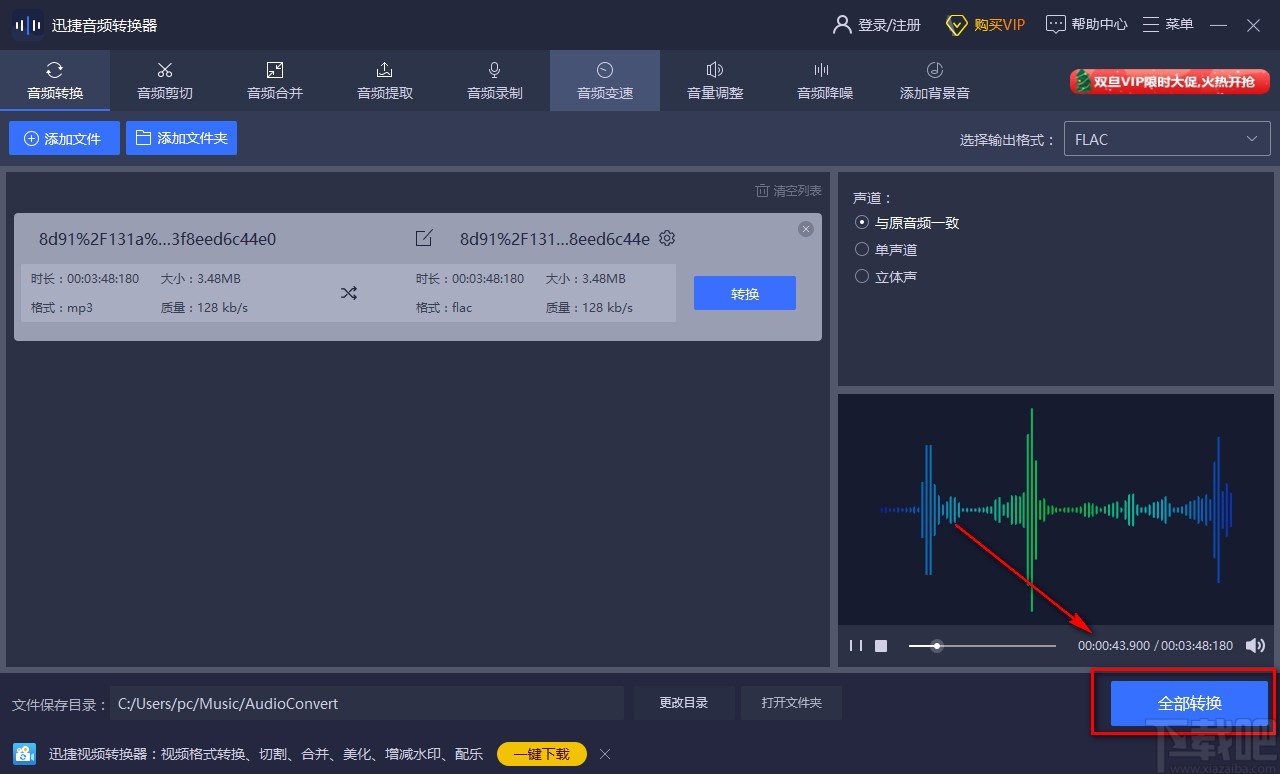Mute the preview volume speaker icon
The image size is (1280, 774).
coord(1255,645)
